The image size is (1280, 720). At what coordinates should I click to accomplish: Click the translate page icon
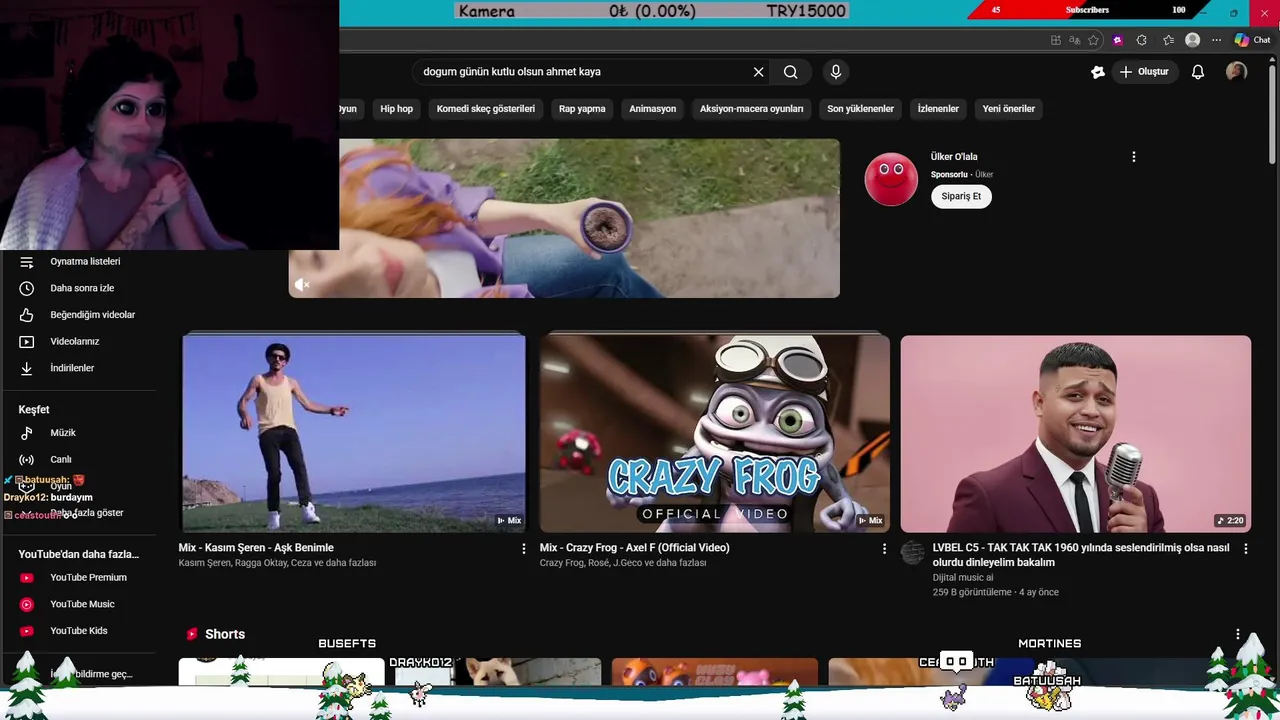click(1074, 40)
